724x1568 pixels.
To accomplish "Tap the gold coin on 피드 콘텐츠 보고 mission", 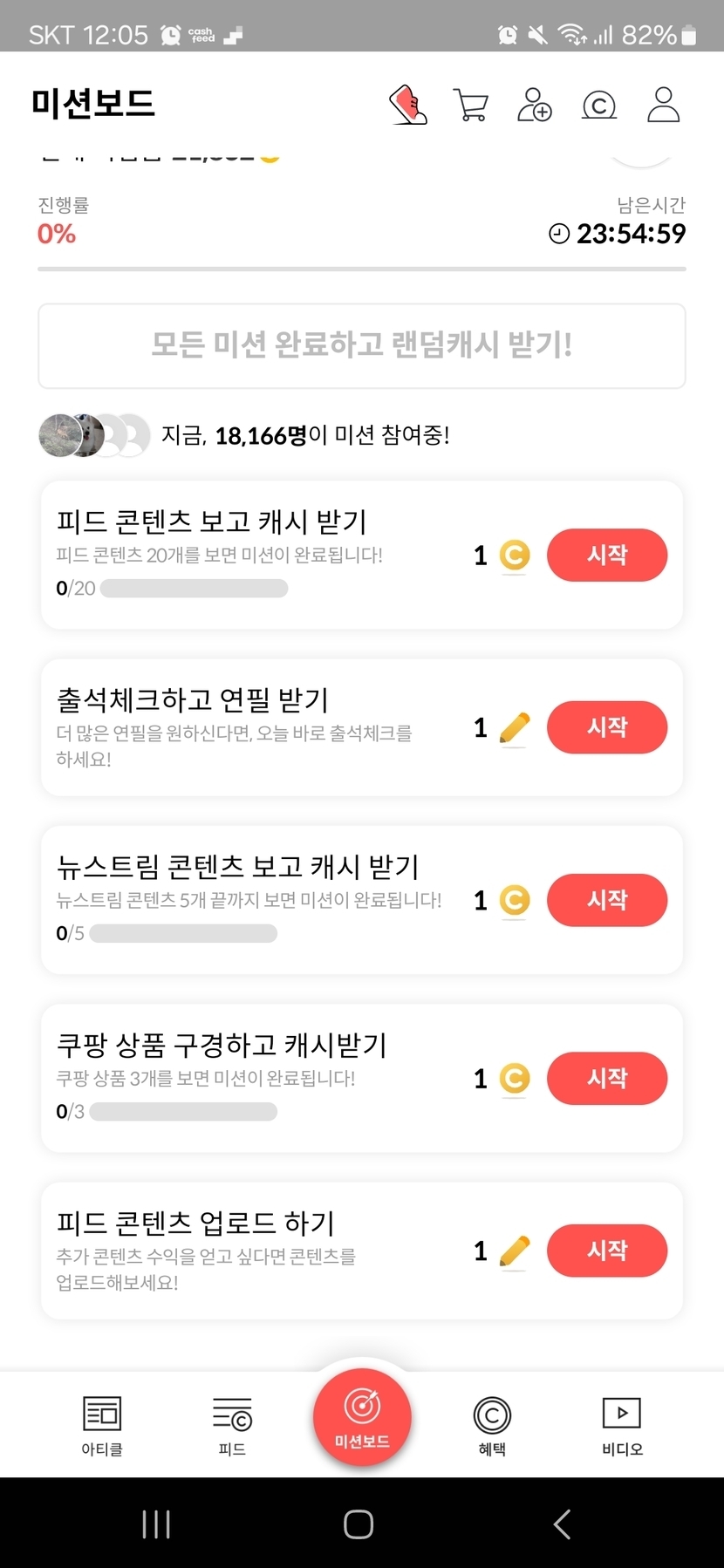I will tap(515, 556).
